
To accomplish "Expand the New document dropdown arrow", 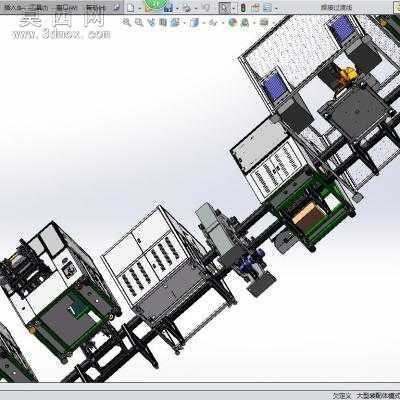I will (x=140, y=8).
